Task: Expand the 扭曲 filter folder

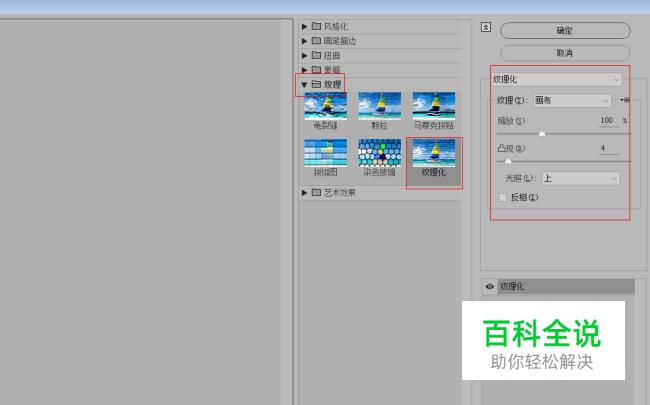Action: [304, 56]
